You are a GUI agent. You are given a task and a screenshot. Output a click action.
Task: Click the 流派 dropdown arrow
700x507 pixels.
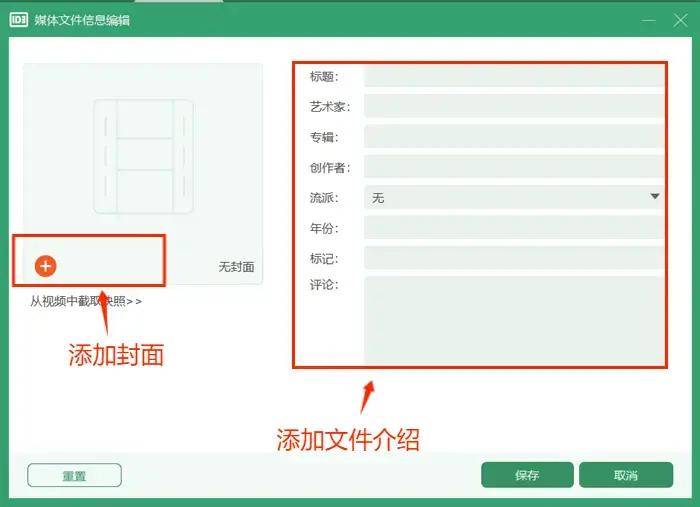tap(655, 196)
